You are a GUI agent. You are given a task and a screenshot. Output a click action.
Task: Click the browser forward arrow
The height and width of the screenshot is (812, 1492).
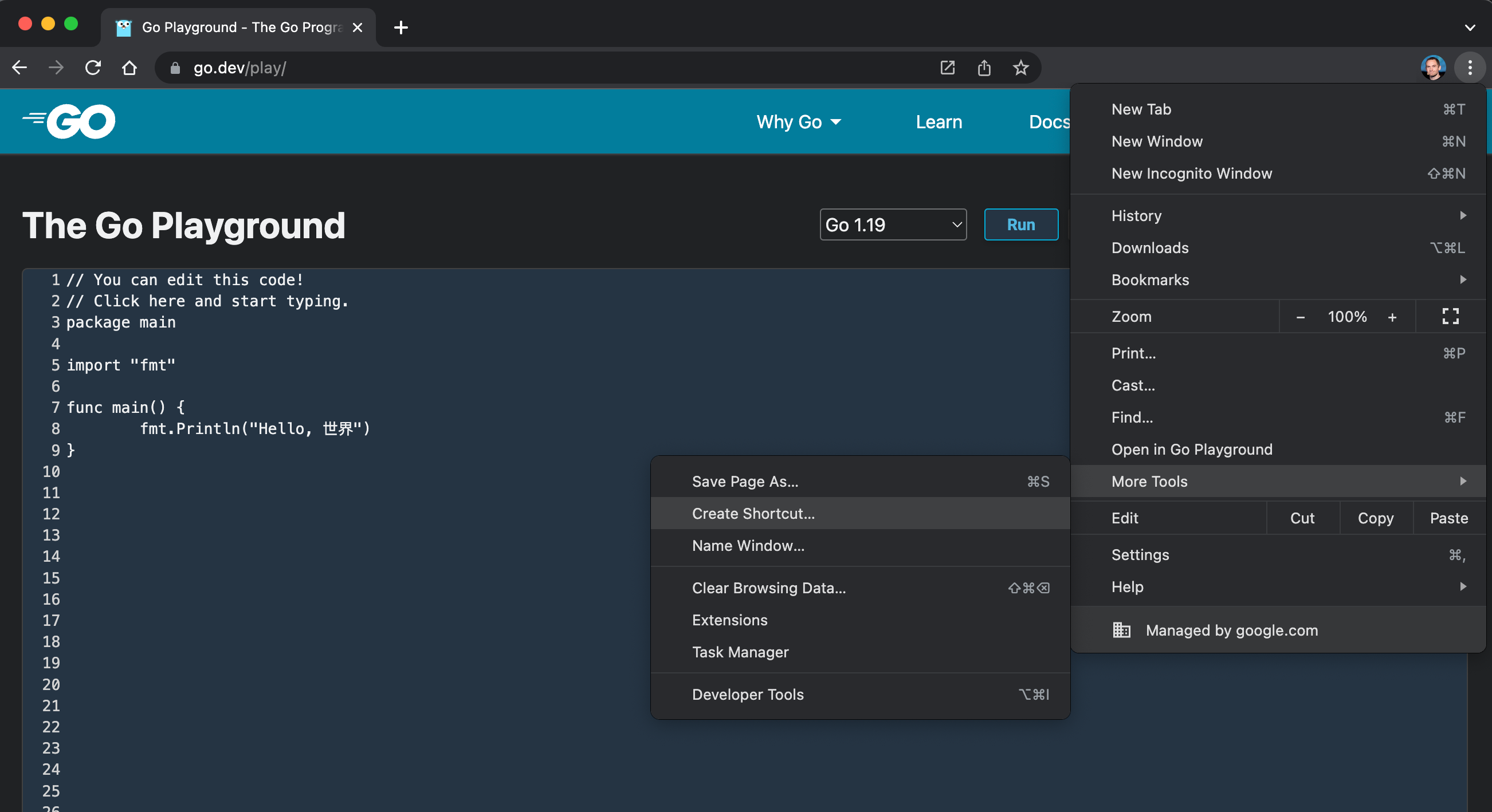click(x=56, y=68)
